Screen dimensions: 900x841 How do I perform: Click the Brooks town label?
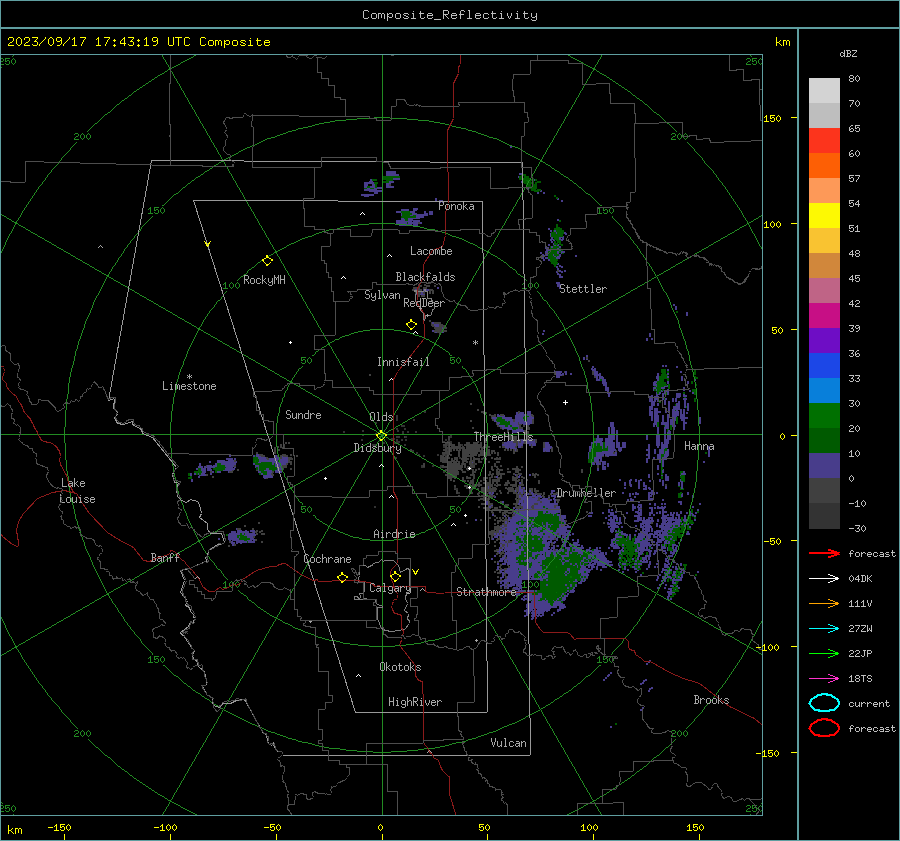pyautogui.click(x=711, y=700)
